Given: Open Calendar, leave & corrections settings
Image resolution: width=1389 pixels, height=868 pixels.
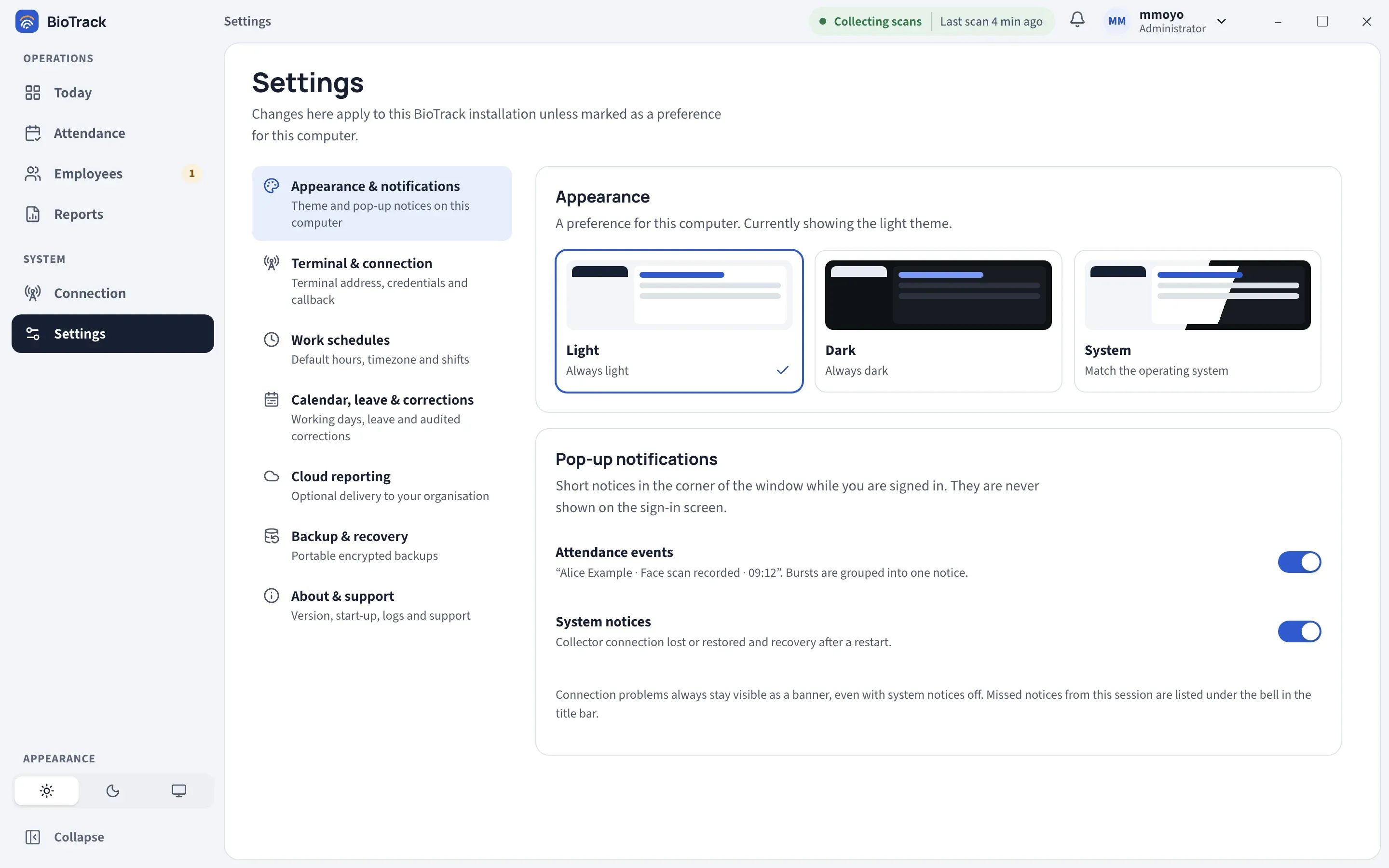Looking at the screenshot, I should tap(381, 417).
